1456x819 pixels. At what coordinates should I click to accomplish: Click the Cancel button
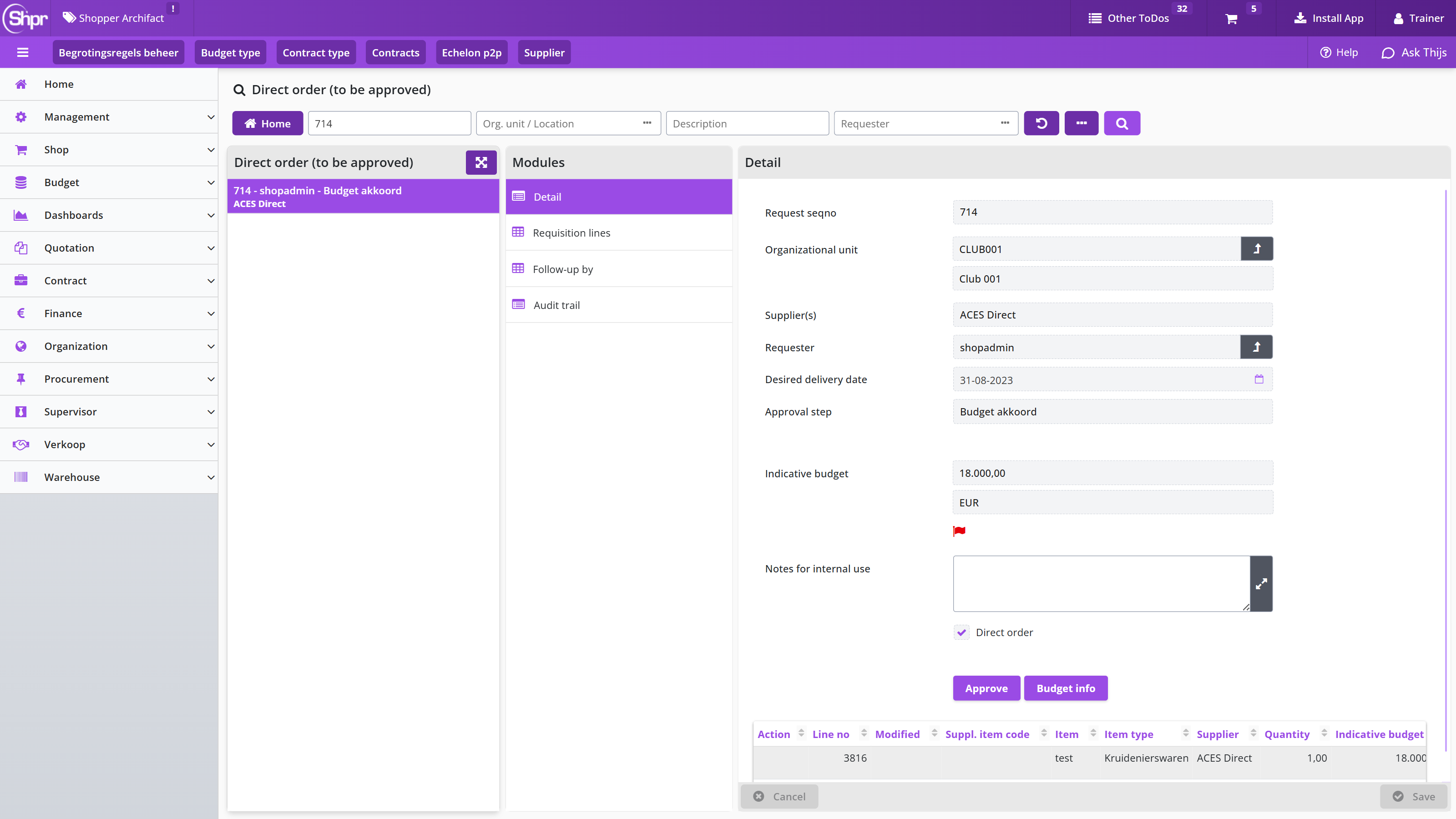[779, 796]
